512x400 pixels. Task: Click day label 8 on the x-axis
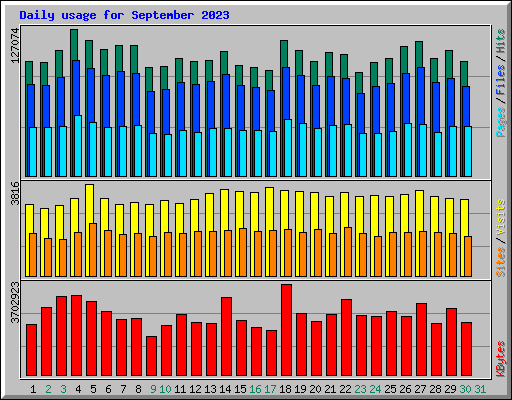[138, 389]
